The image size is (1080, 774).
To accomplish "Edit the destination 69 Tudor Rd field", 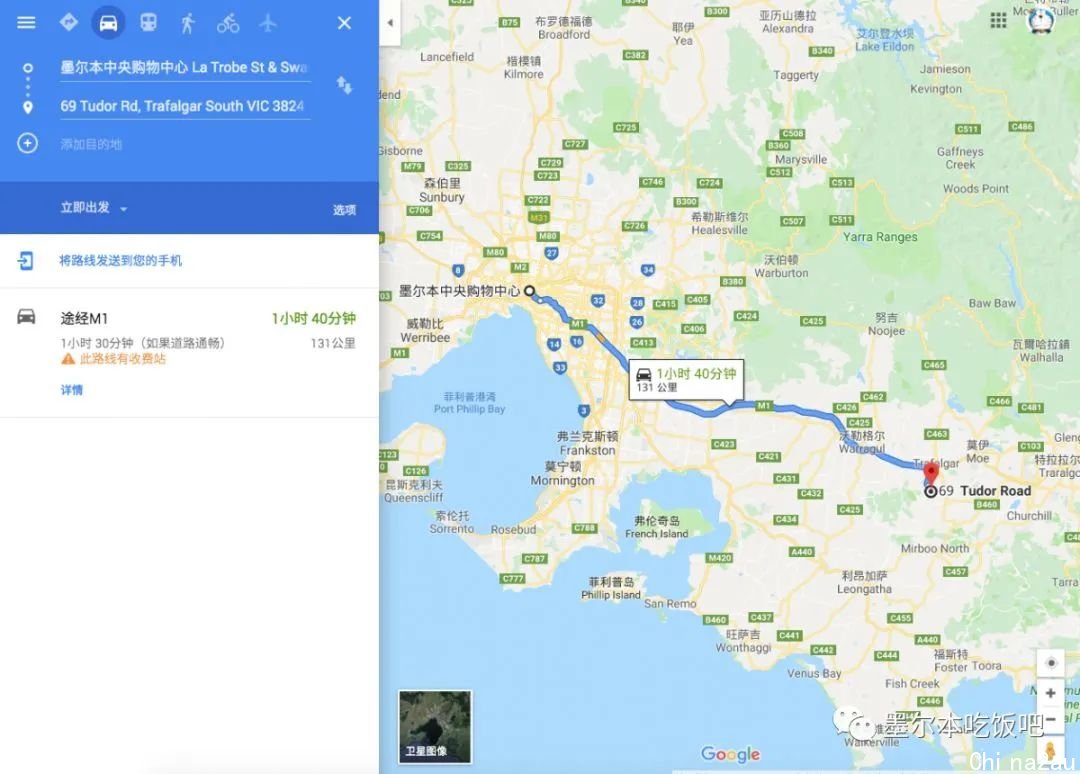I will point(185,106).
